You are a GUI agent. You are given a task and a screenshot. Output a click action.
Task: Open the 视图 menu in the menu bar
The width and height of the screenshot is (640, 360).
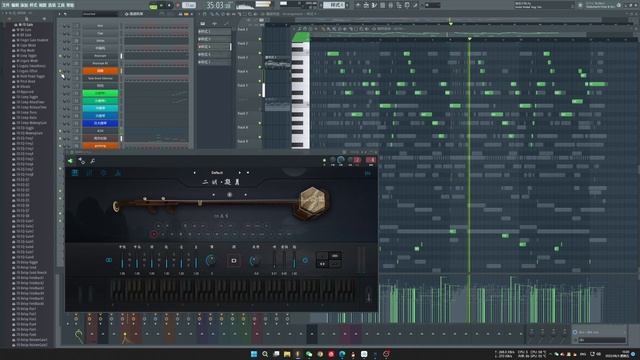[42, 5]
